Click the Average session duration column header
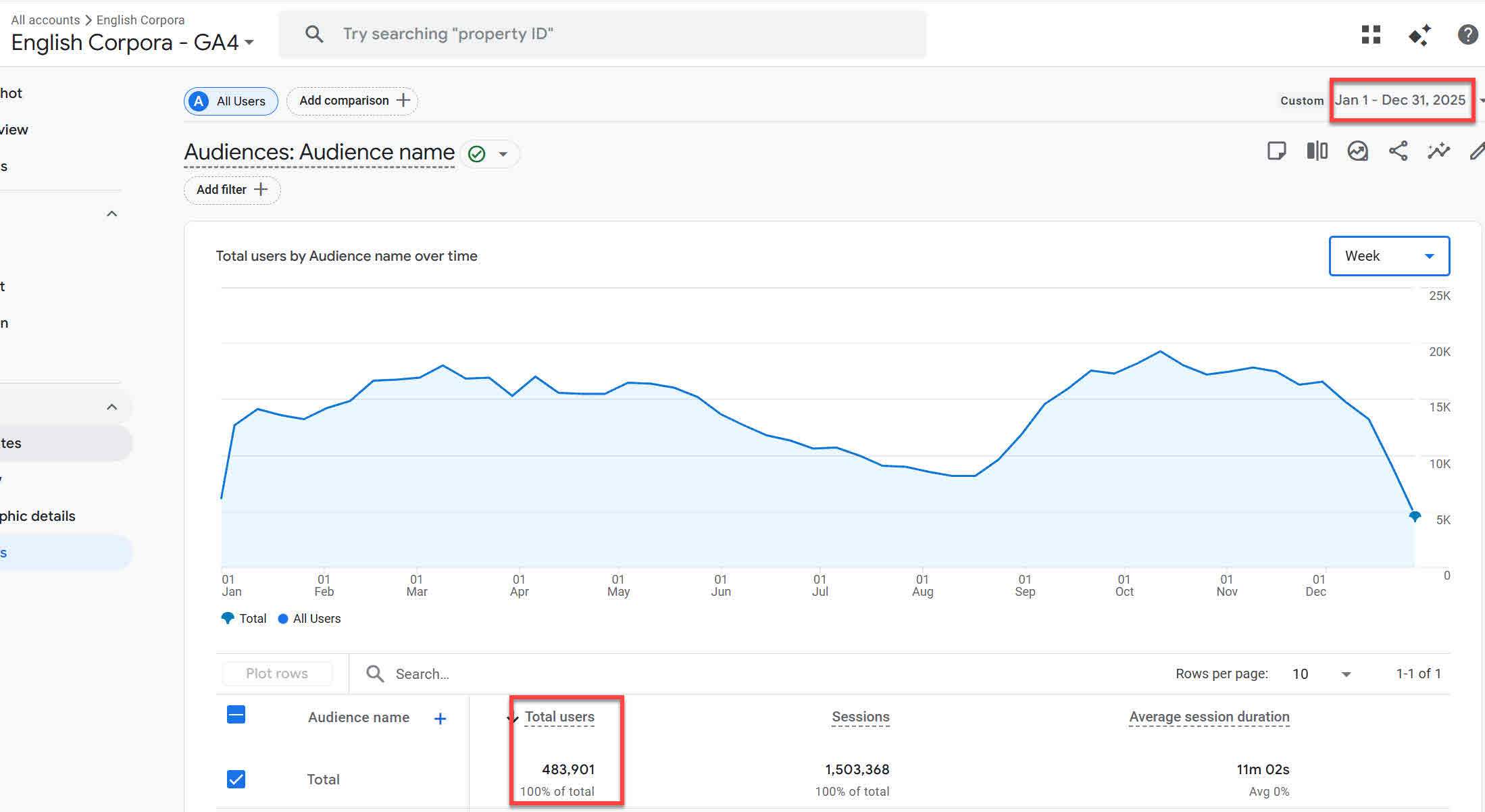Screen dimensions: 1485x812 pos(1209,717)
